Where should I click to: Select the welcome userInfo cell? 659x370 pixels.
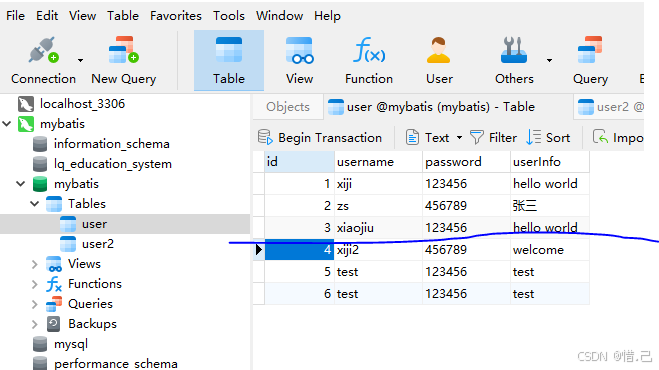coord(550,250)
